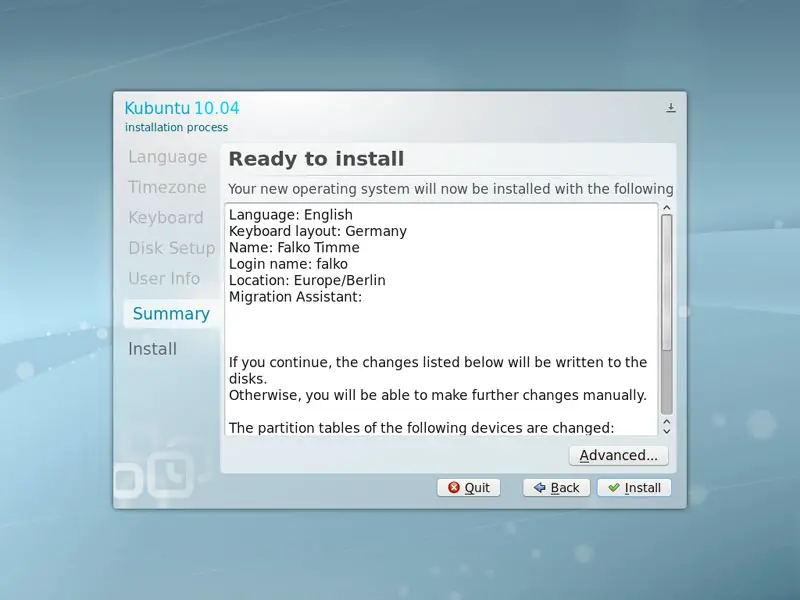Select the Timezone step in sidebar

pos(167,187)
